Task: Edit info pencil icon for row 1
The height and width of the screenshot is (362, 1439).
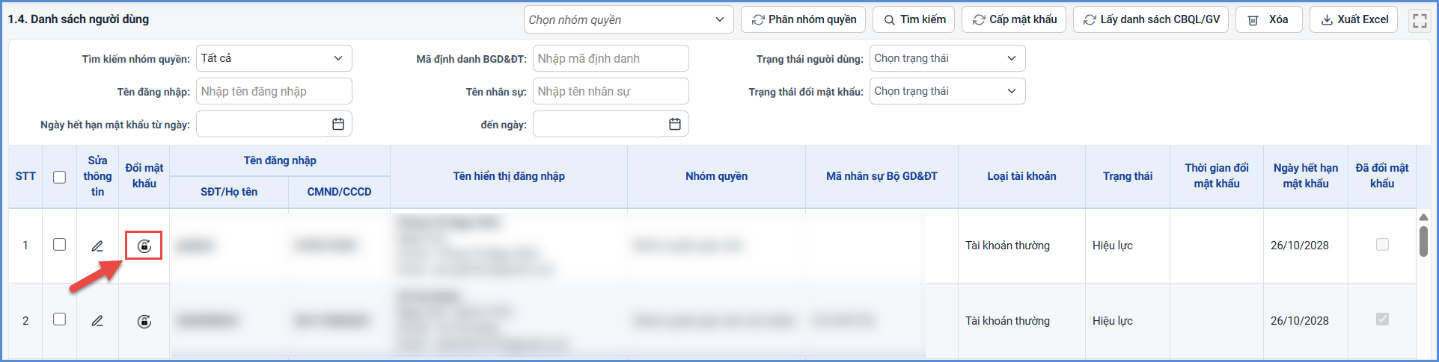Action: pos(97,245)
